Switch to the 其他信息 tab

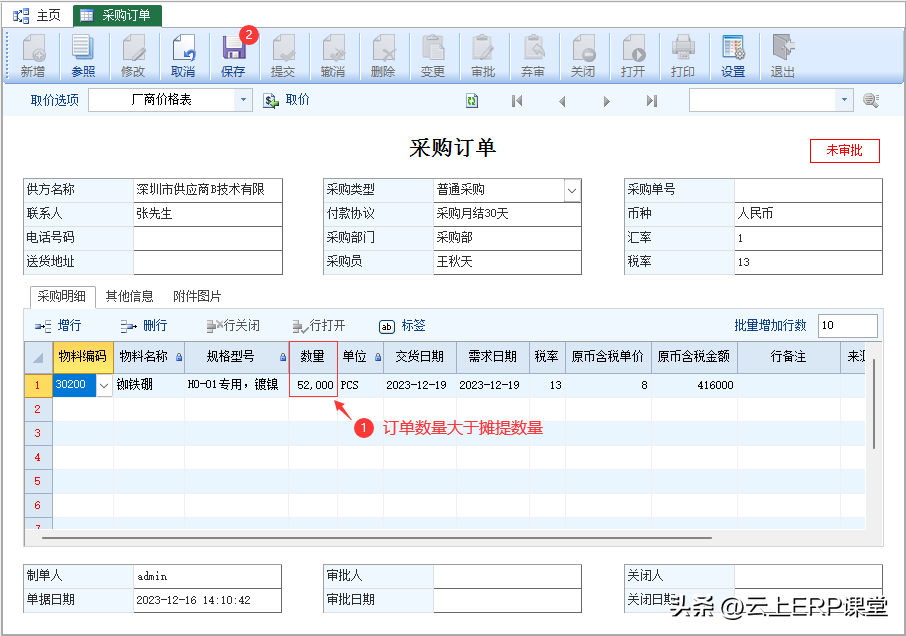(x=129, y=296)
